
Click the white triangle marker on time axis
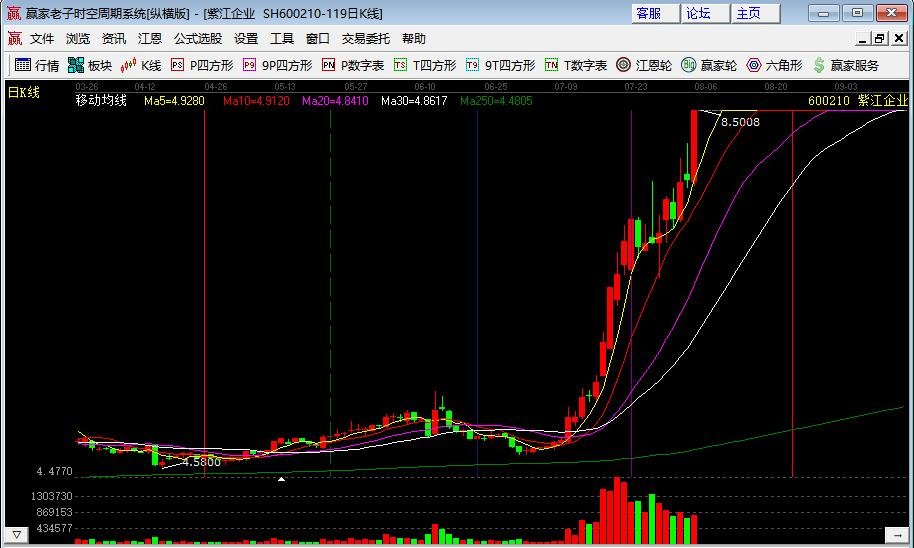click(x=282, y=479)
